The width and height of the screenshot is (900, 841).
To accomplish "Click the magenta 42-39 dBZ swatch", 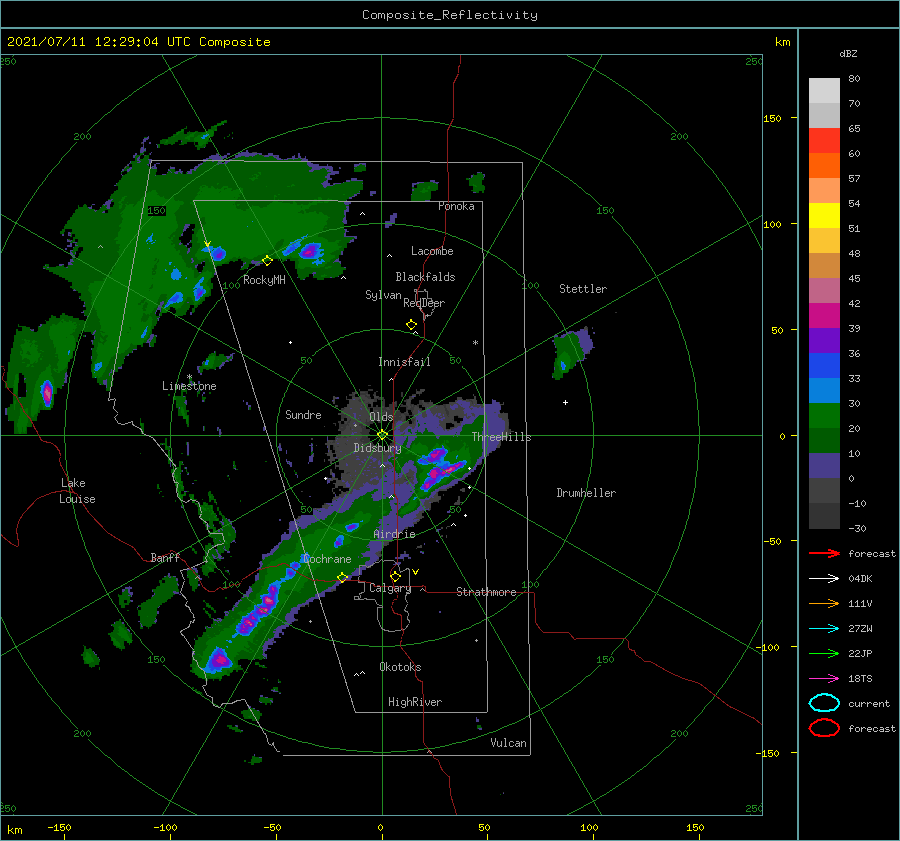I will coord(824,316).
